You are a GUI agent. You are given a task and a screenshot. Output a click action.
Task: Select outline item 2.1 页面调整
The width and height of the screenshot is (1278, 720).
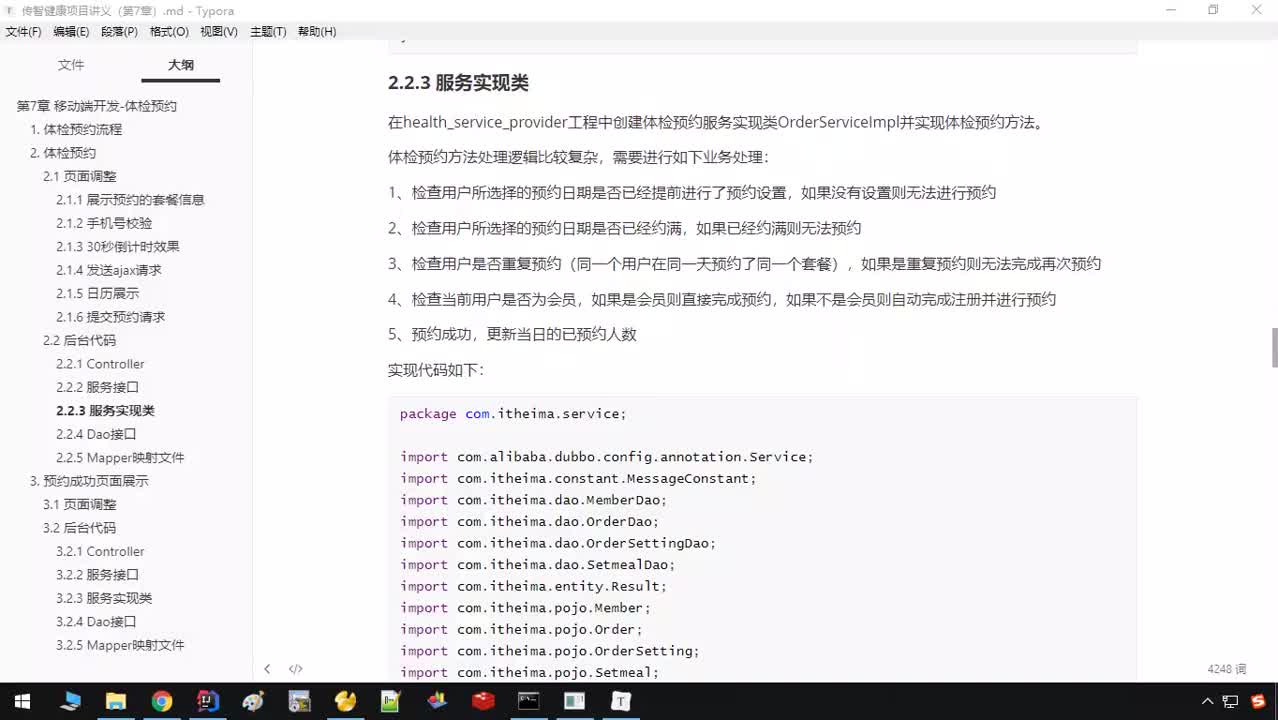tap(80, 176)
